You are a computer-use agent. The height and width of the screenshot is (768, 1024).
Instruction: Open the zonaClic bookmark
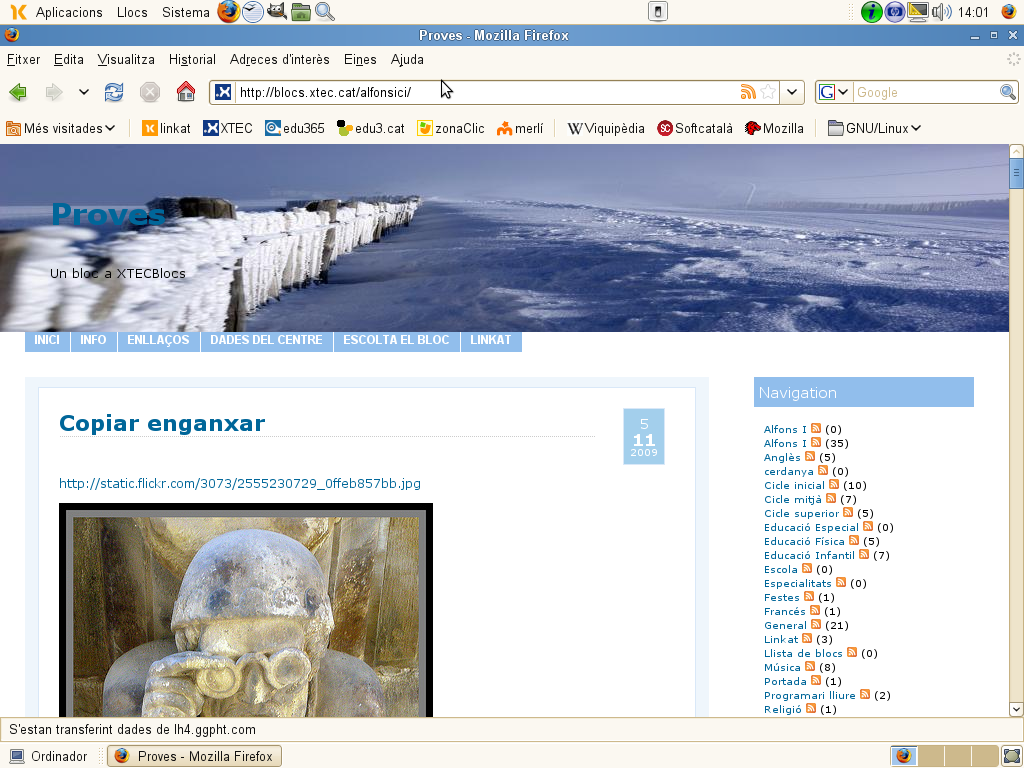click(x=451, y=129)
